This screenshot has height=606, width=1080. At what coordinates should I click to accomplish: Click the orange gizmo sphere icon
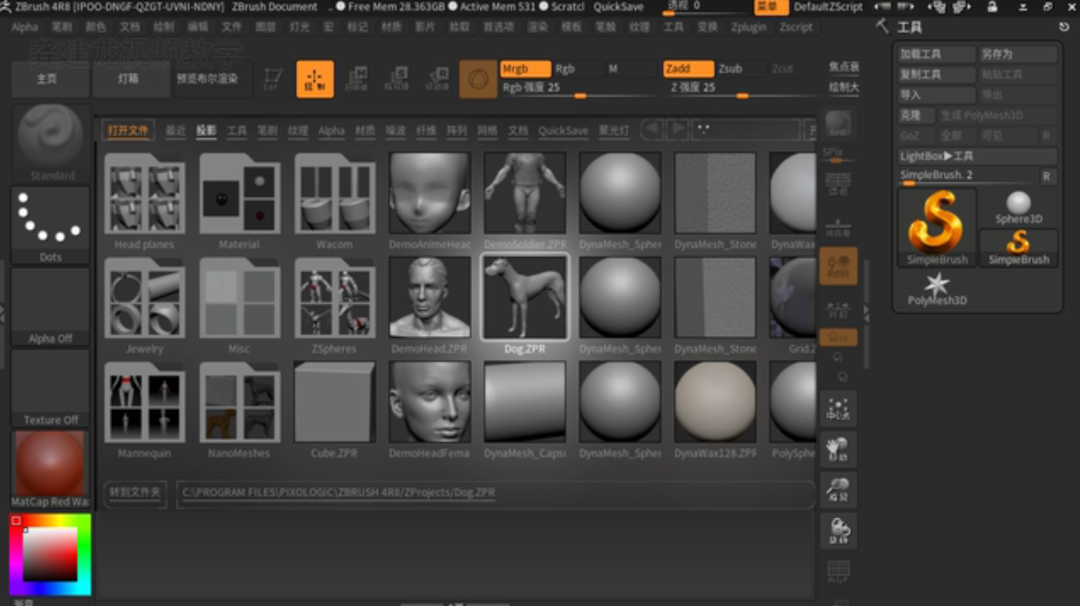(478, 79)
